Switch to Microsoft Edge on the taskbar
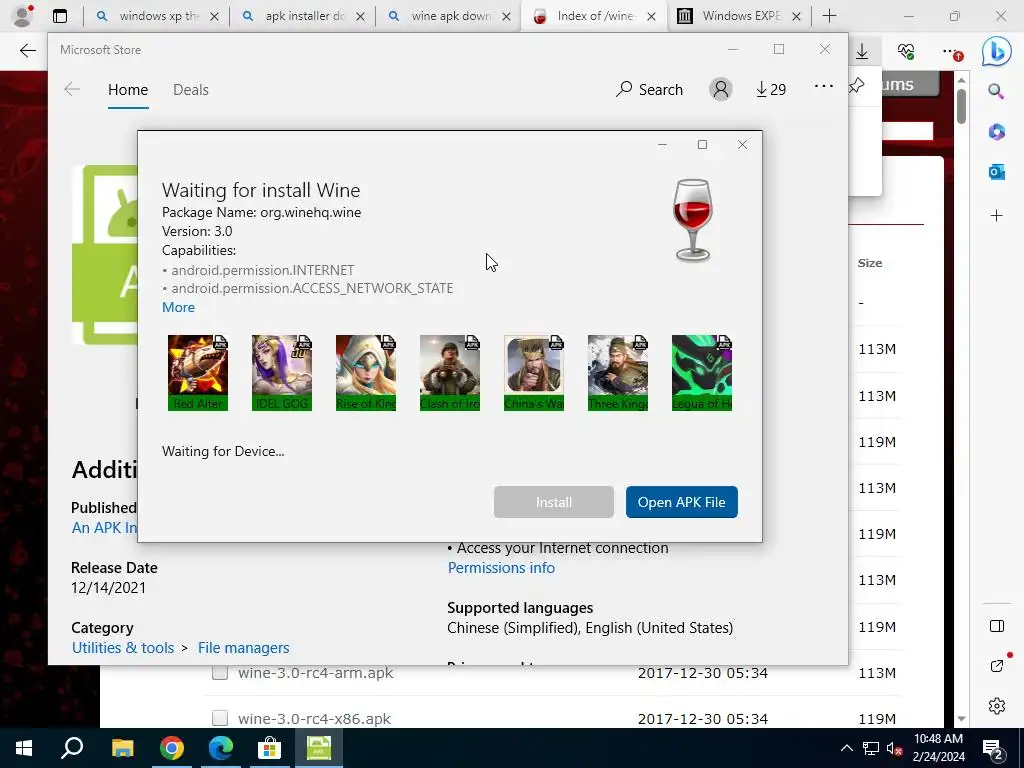The width and height of the screenshot is (1024, 768). (221, 748)
